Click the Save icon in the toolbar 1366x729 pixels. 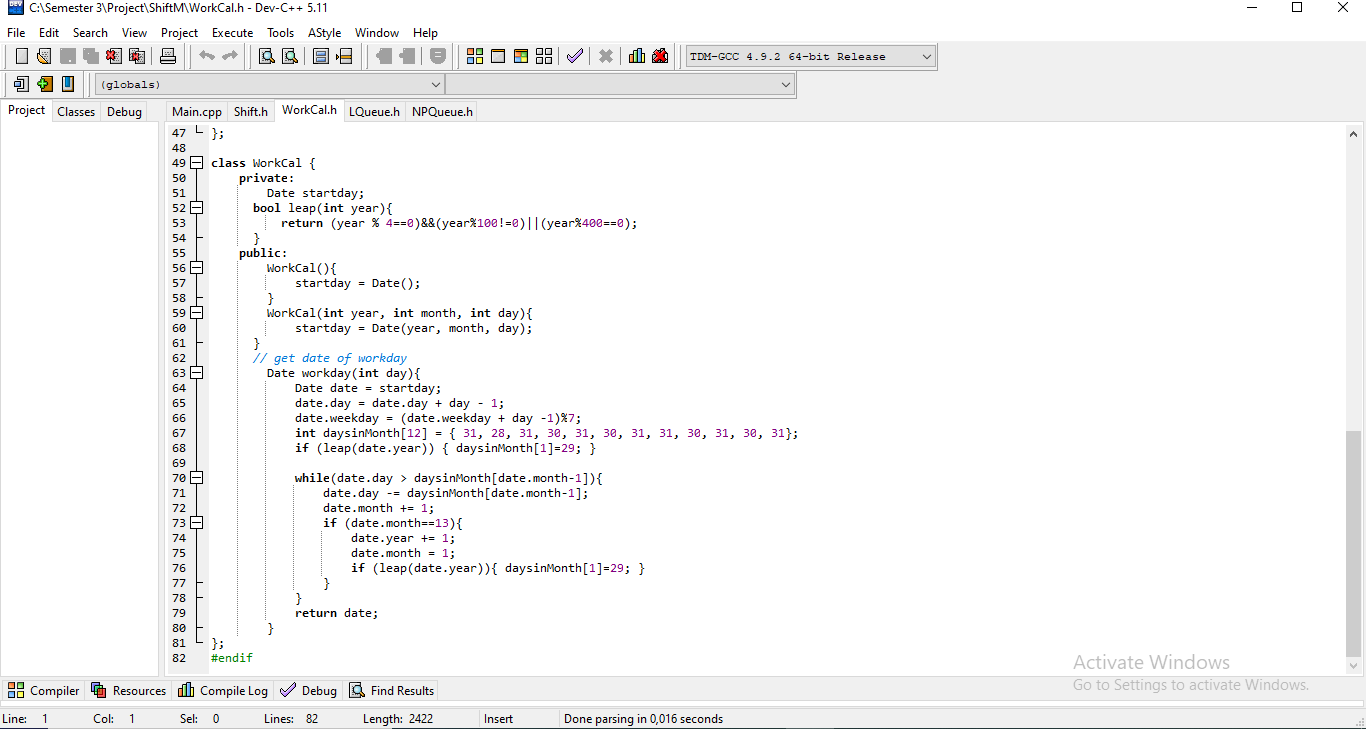pos(68,56)
